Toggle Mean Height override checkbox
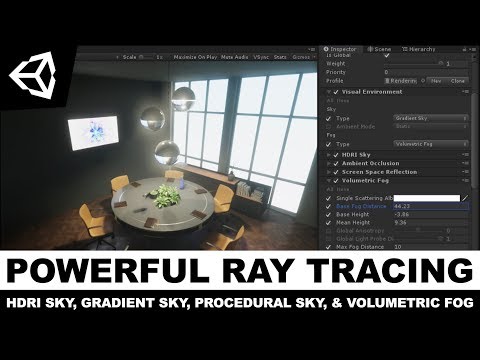The height and width of the screenshot is (360, 480). [329, 222]
